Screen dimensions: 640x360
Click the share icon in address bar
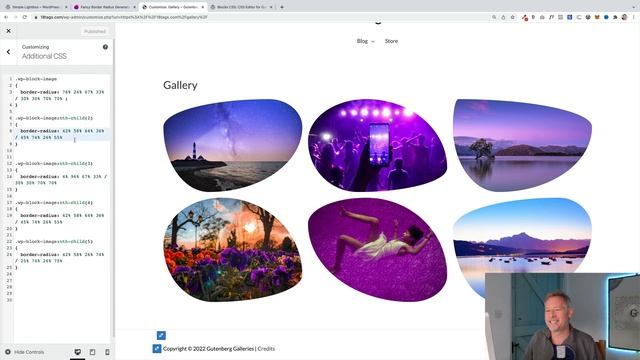tap(503, 17)
